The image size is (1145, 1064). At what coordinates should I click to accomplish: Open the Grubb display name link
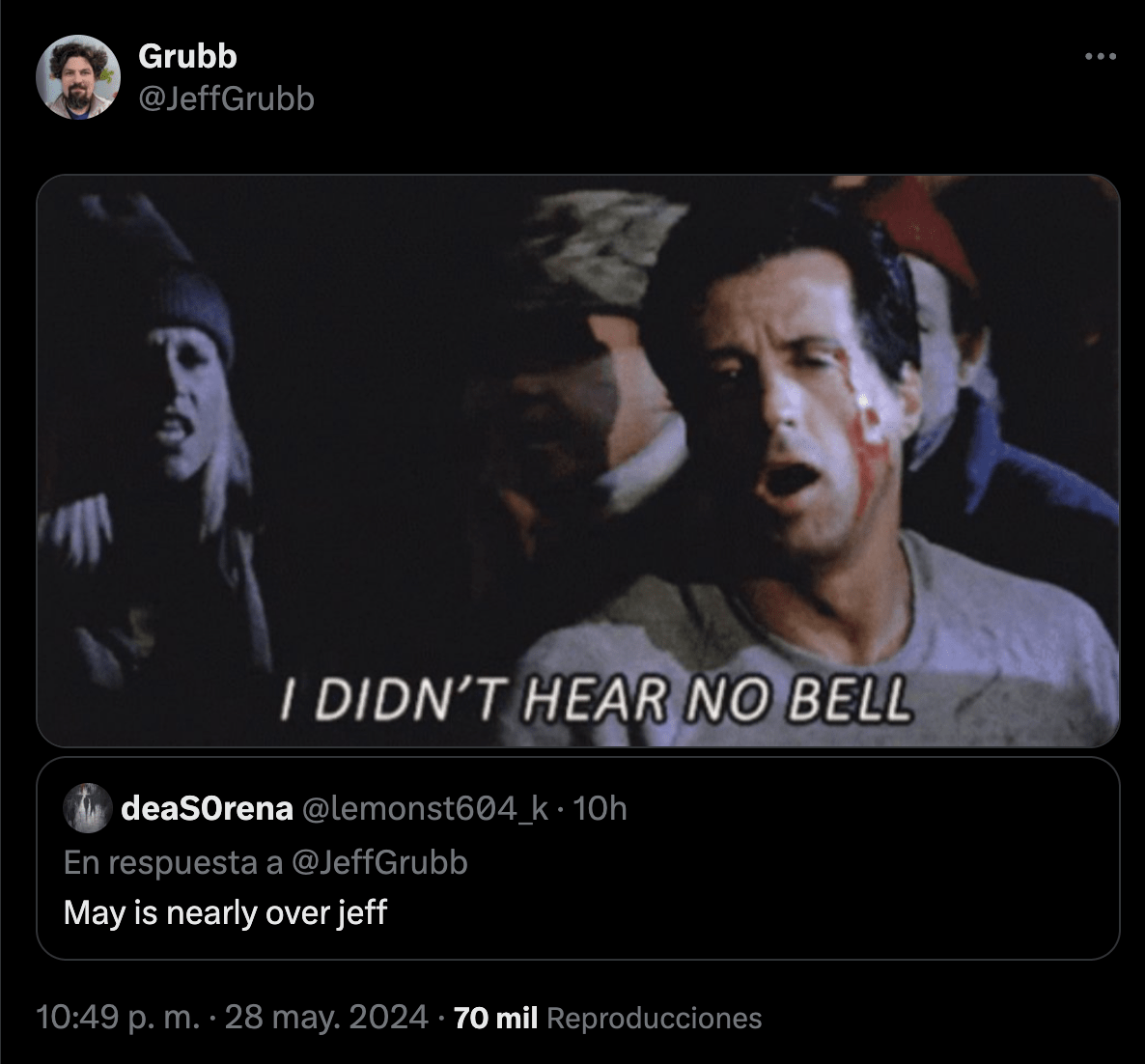click(x=187, y=56)
